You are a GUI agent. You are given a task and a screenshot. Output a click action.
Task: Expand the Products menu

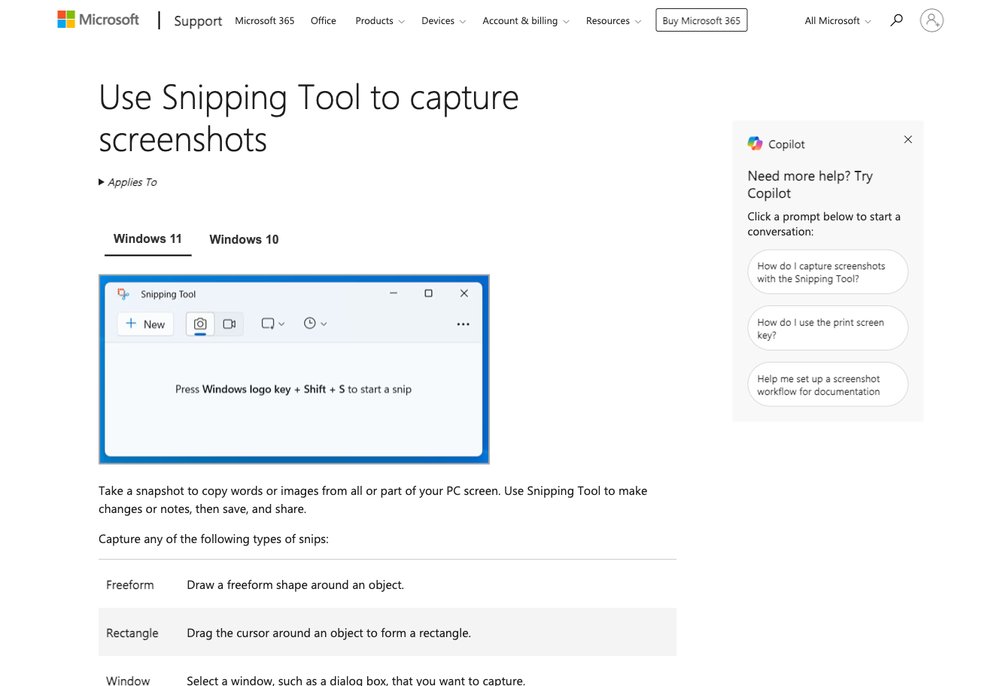point(379,21)
